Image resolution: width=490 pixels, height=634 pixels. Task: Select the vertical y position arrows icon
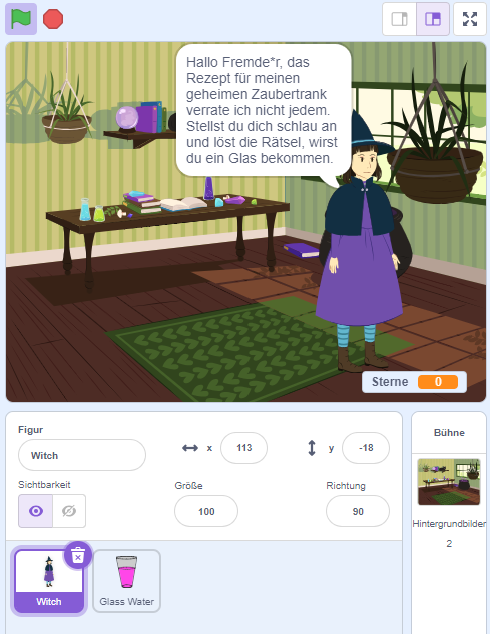pos(312,448)
